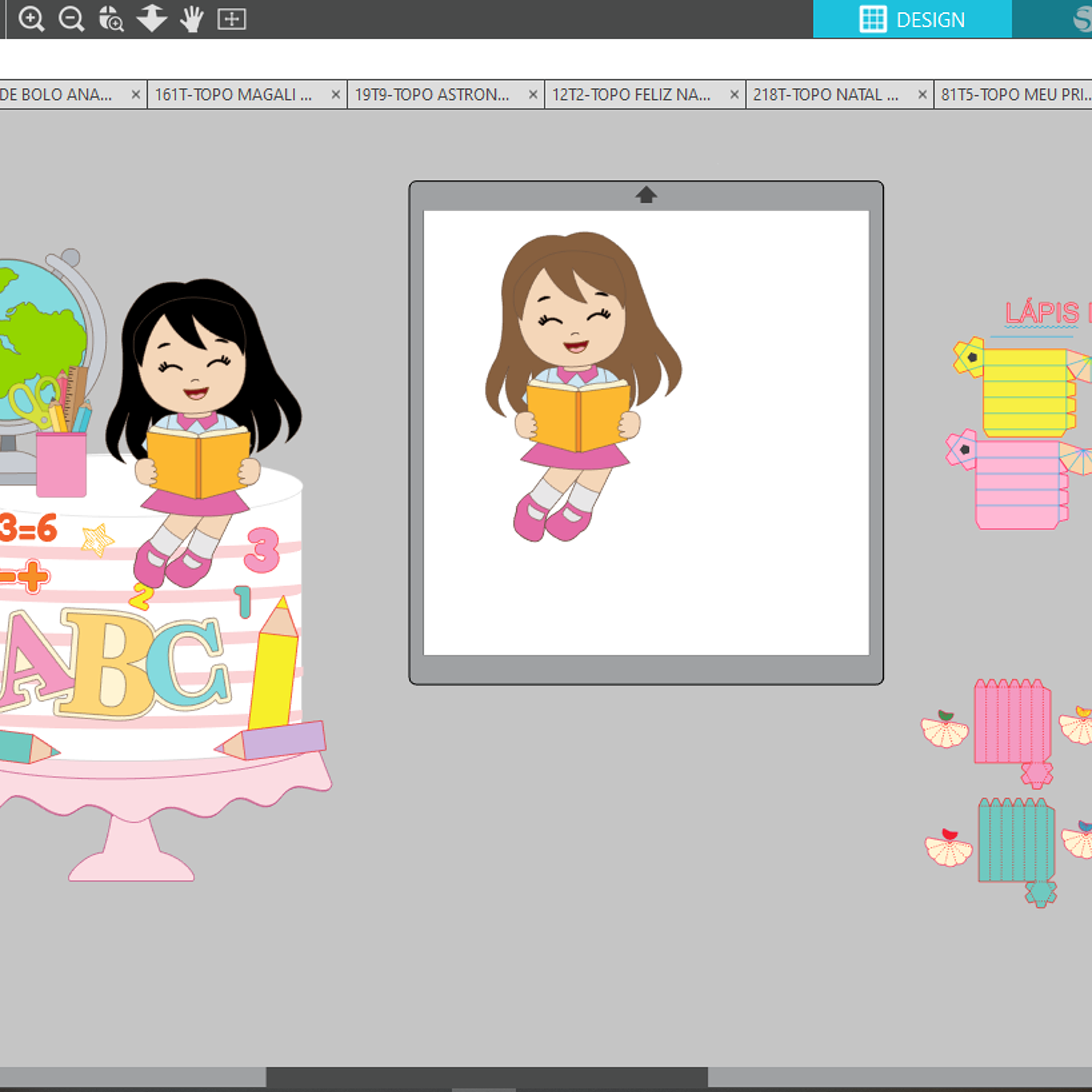Click the horizontal scrollbar thumb

coord(486,1077)
